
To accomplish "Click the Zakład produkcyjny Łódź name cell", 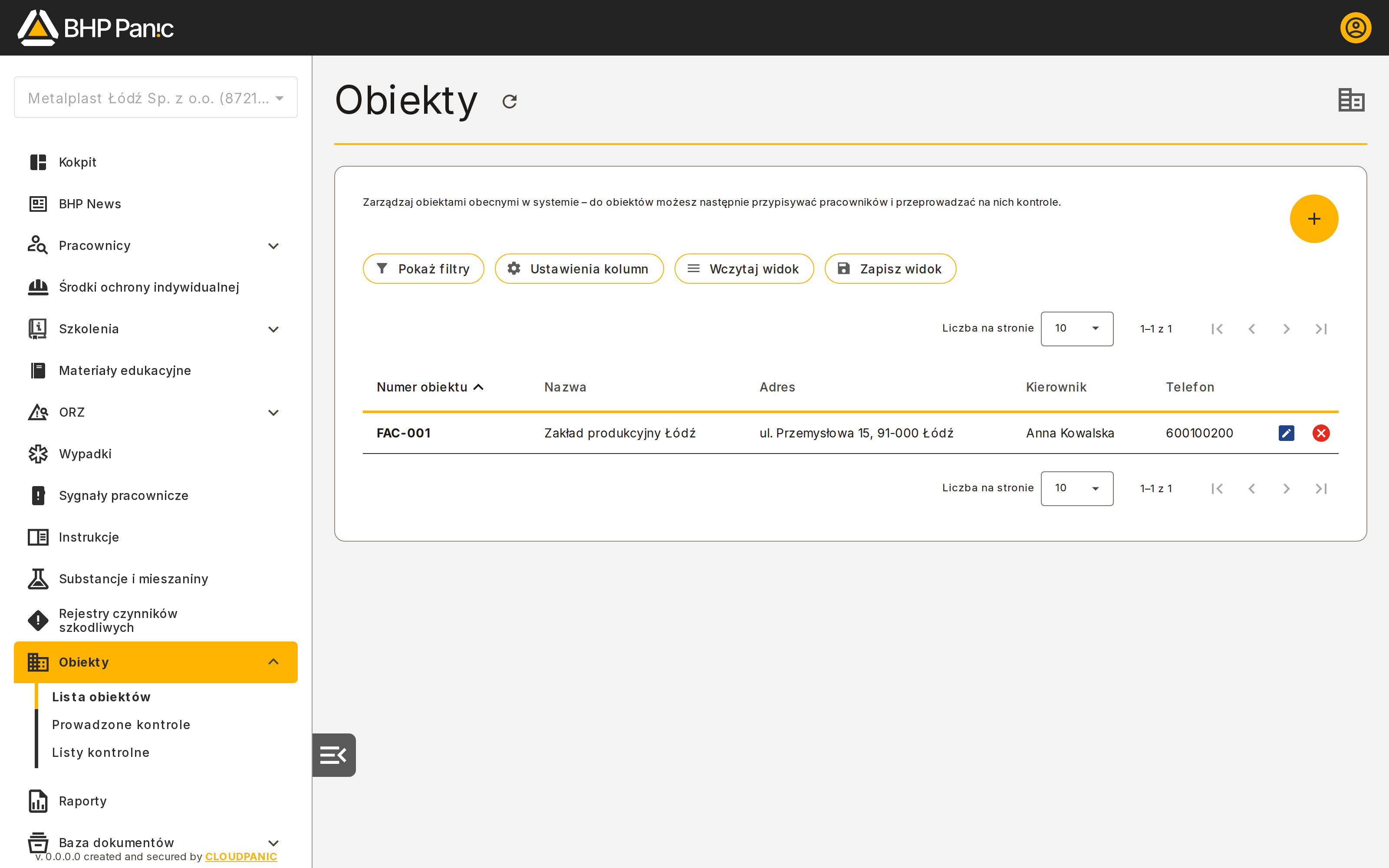I will 620,433.
